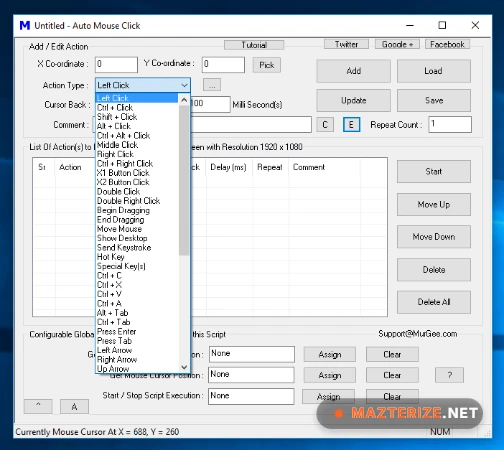Choose Ctrl + A action

137,303
